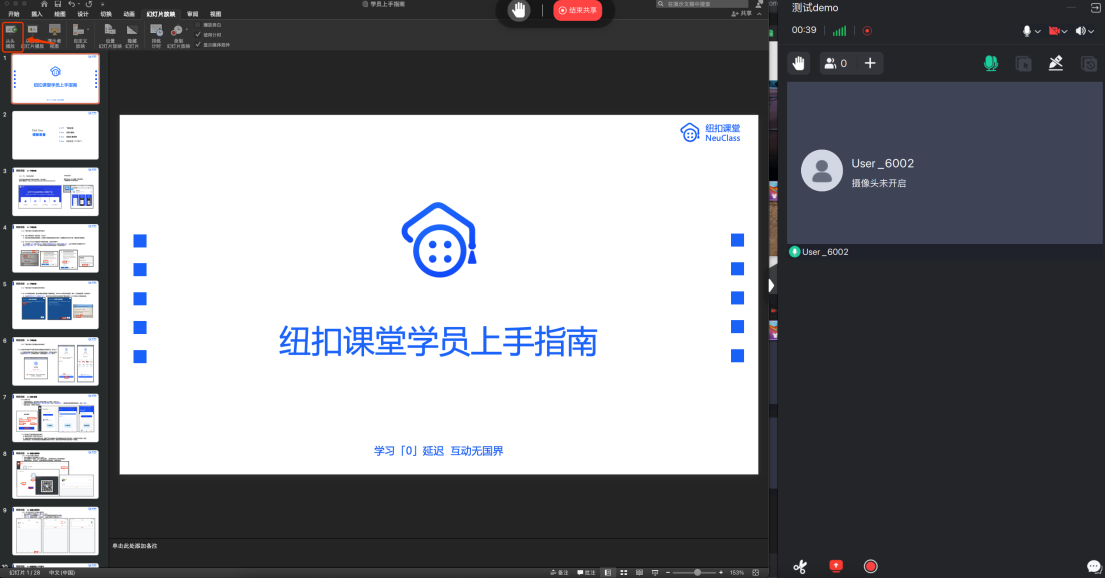Collapse the ribbon with chevron arrow
Screen dimensions: 1106x579
click(759, 13)
